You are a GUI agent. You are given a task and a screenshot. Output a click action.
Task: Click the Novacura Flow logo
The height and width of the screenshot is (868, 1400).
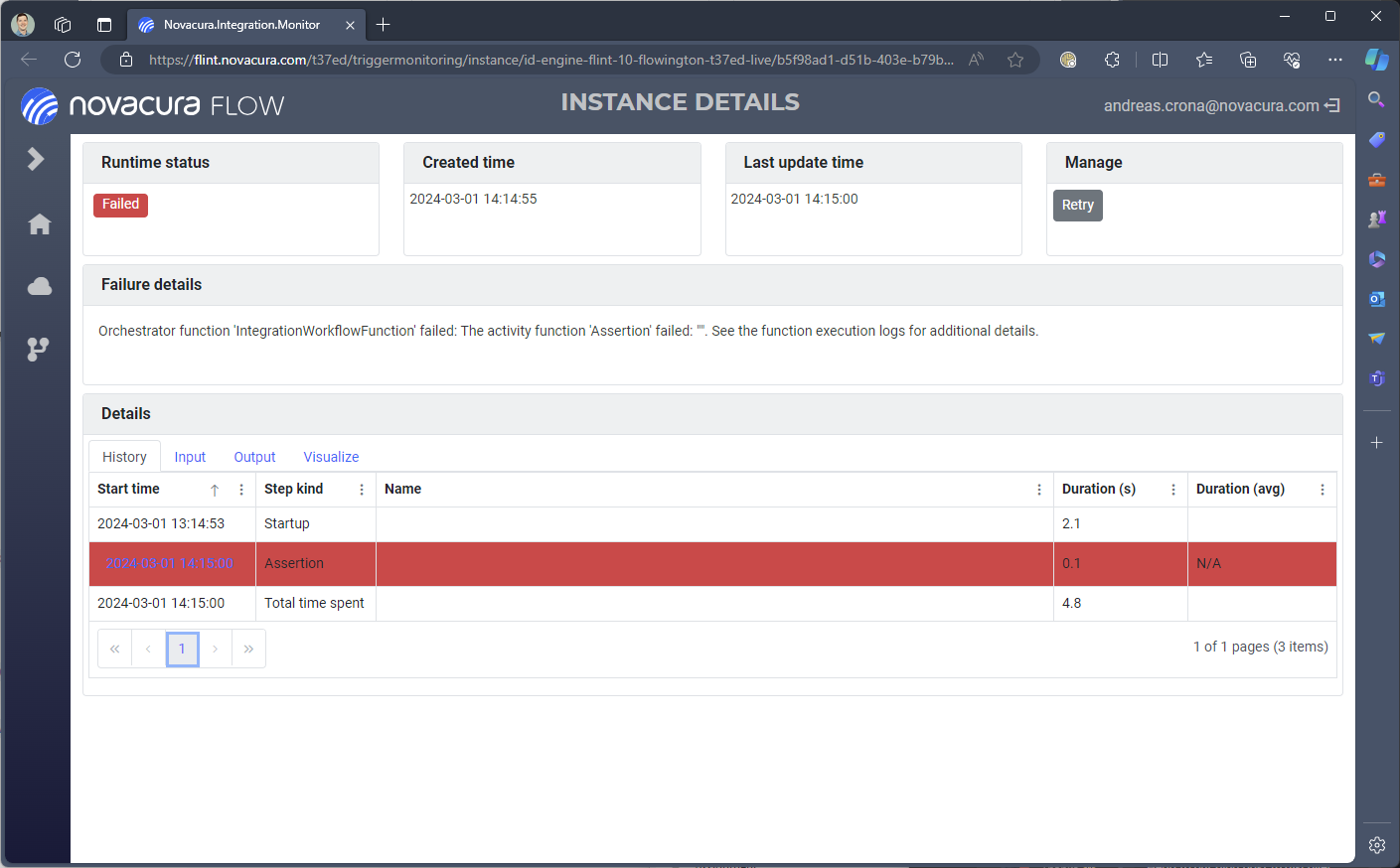[153, 105]
